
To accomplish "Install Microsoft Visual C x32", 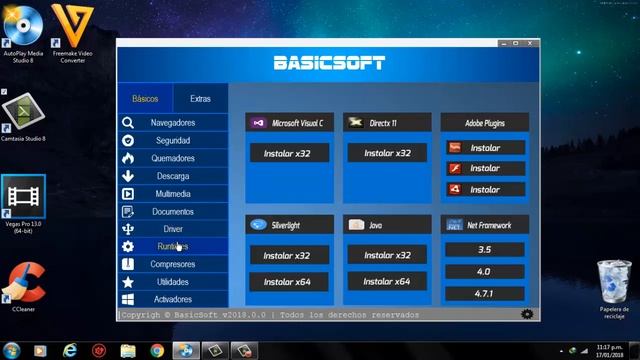I will point(289,153).
